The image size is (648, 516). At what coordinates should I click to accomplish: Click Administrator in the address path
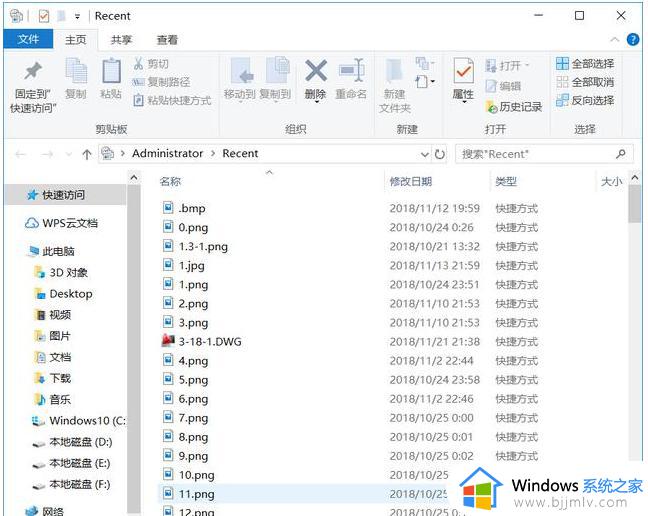coord(167,153)
